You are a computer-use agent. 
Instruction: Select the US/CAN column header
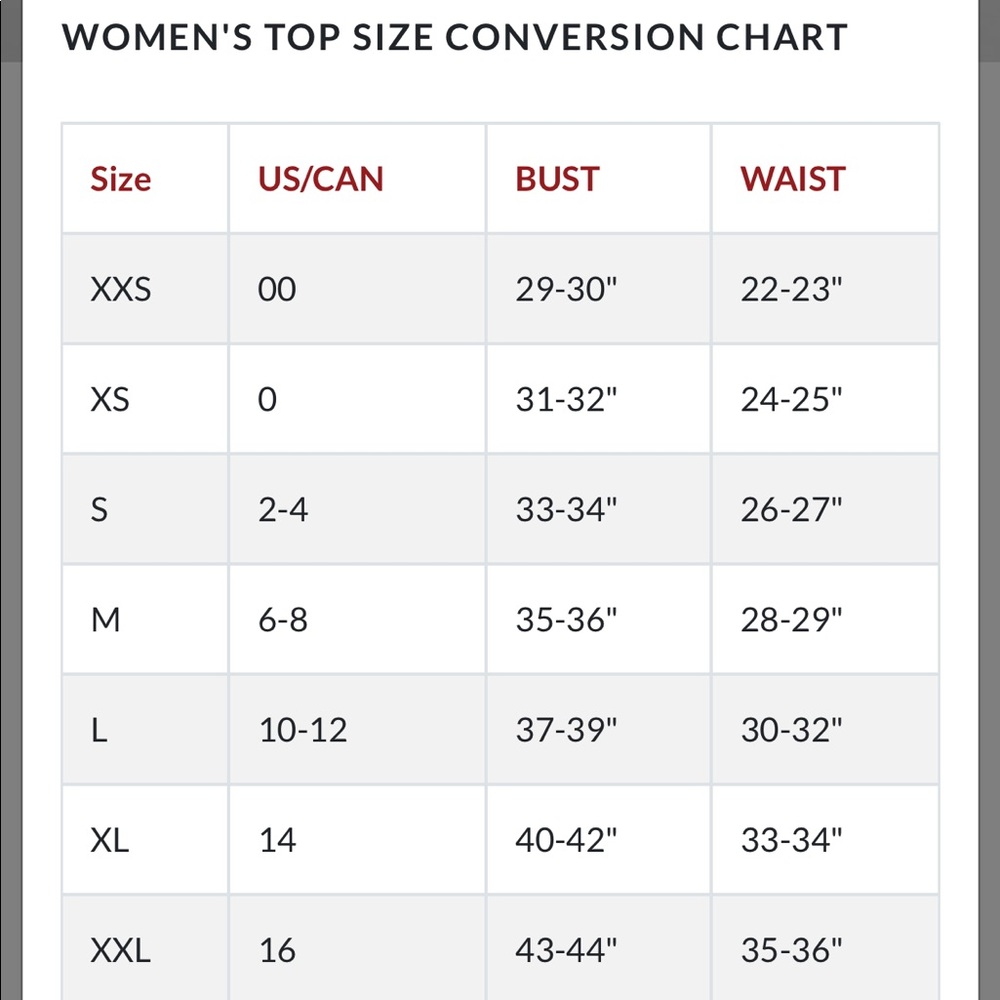tap(320, 179)
